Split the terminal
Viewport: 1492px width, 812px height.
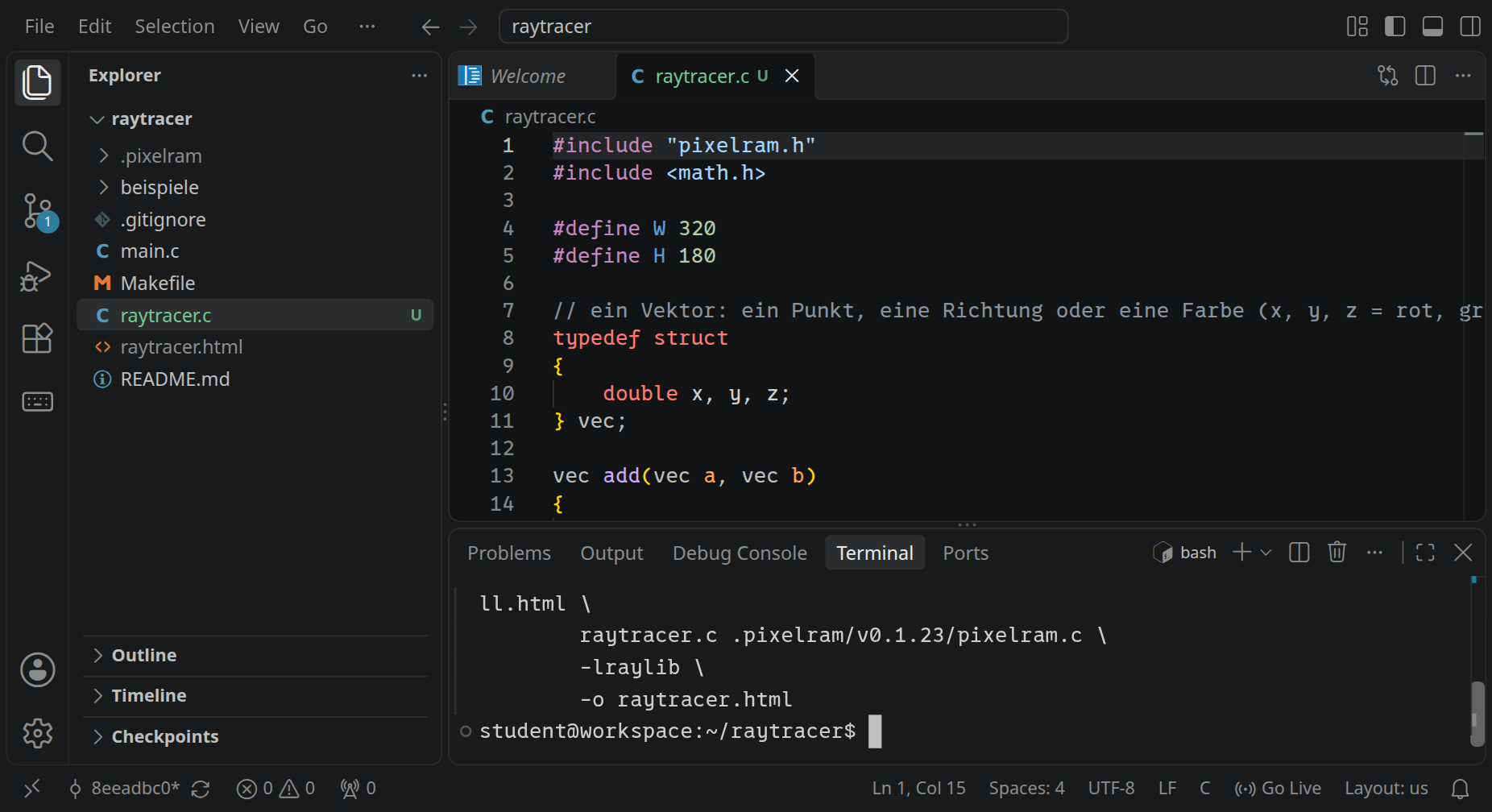(x=1299, y=552)
